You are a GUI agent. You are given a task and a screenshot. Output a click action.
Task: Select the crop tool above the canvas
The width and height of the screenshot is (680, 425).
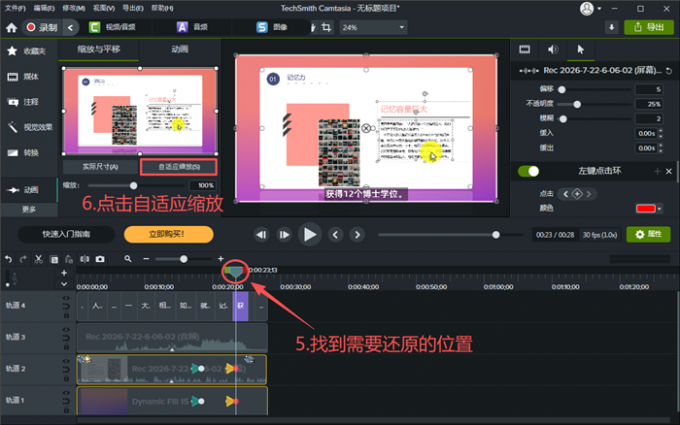(326, 27)
